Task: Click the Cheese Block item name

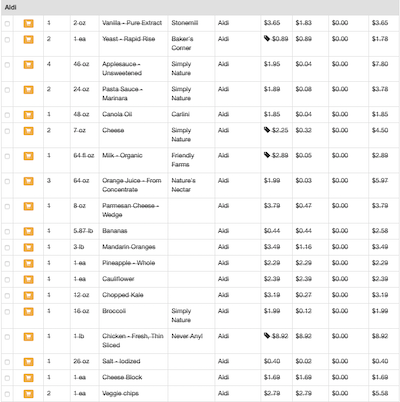Action: click(122, 377)
